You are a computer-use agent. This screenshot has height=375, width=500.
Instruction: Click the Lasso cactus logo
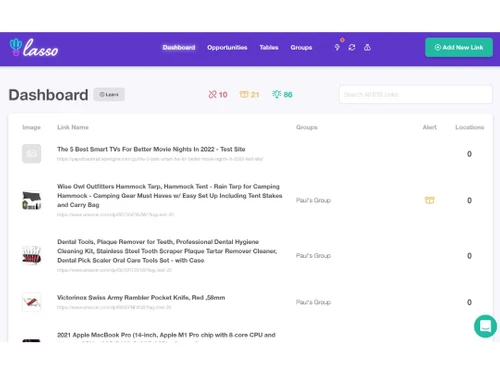[x=34, y=48]
